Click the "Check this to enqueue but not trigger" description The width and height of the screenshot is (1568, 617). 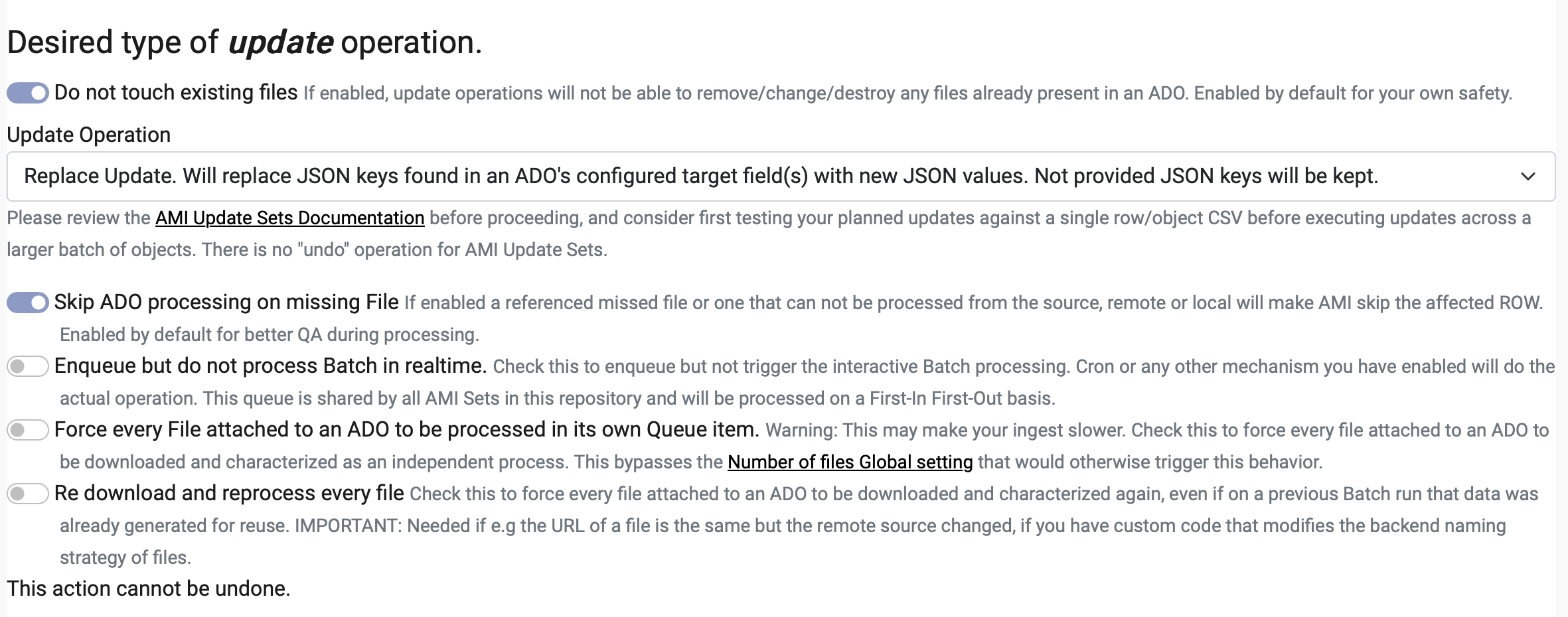[x=781, y=367]
